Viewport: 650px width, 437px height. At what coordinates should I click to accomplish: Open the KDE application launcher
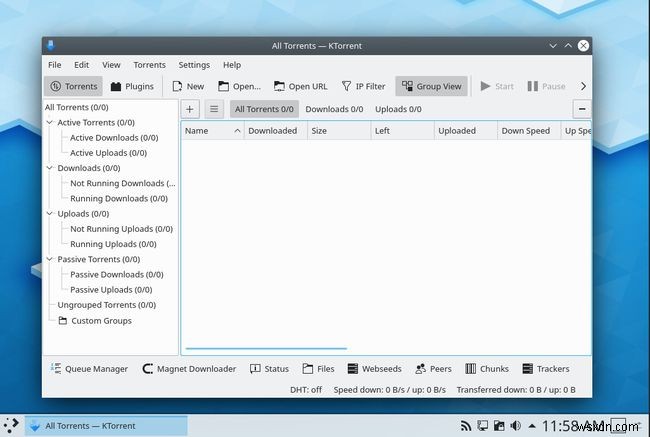11,425
